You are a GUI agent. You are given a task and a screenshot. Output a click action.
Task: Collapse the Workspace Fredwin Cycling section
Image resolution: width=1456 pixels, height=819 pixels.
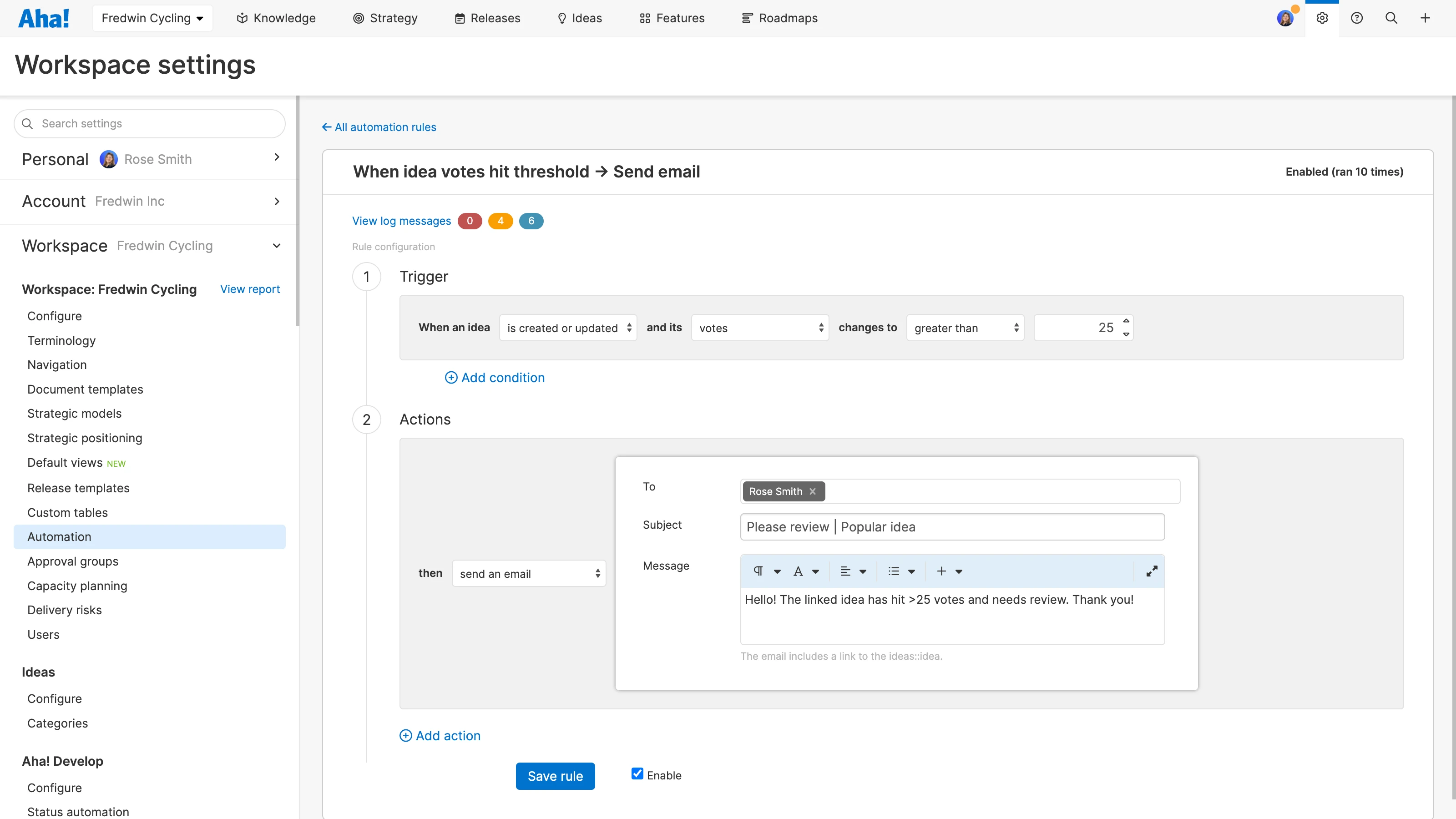point(276,245)
